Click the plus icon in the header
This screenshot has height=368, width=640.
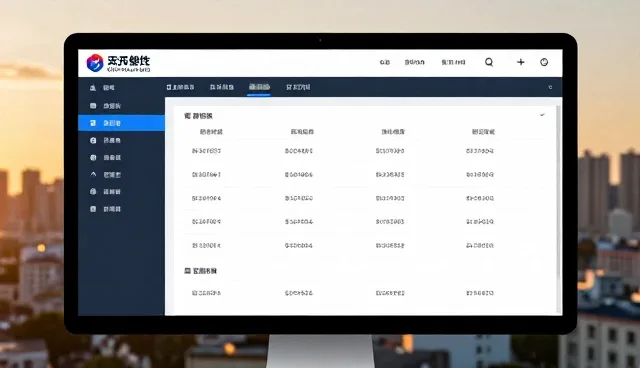520,62
